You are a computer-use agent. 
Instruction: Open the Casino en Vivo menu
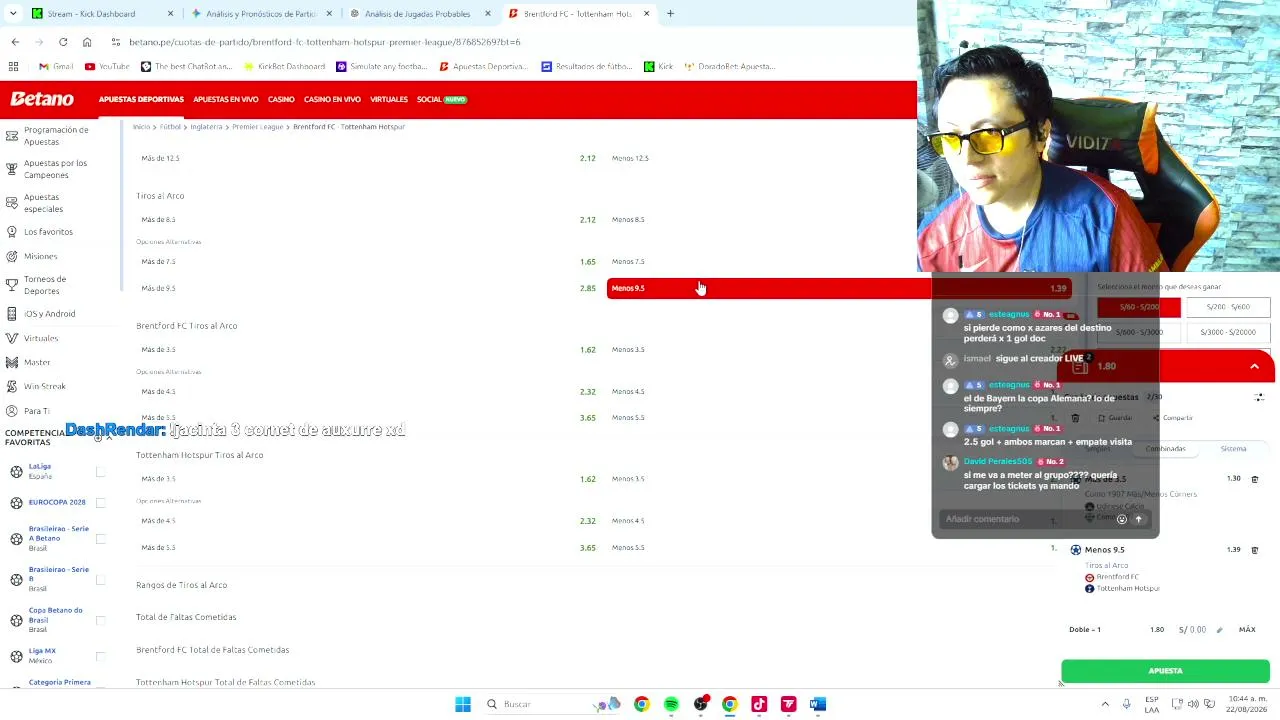[x=332, y=100]
